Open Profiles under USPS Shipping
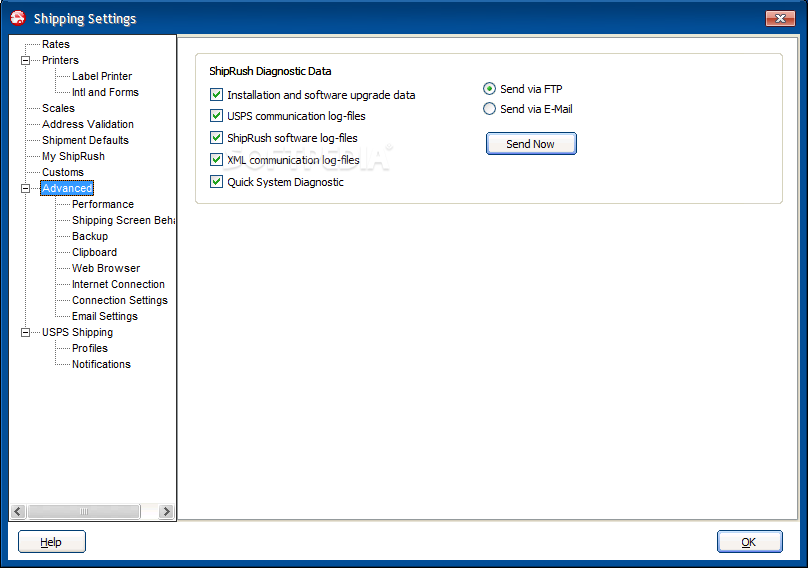The image size is (808, 568). pos(90,348)
